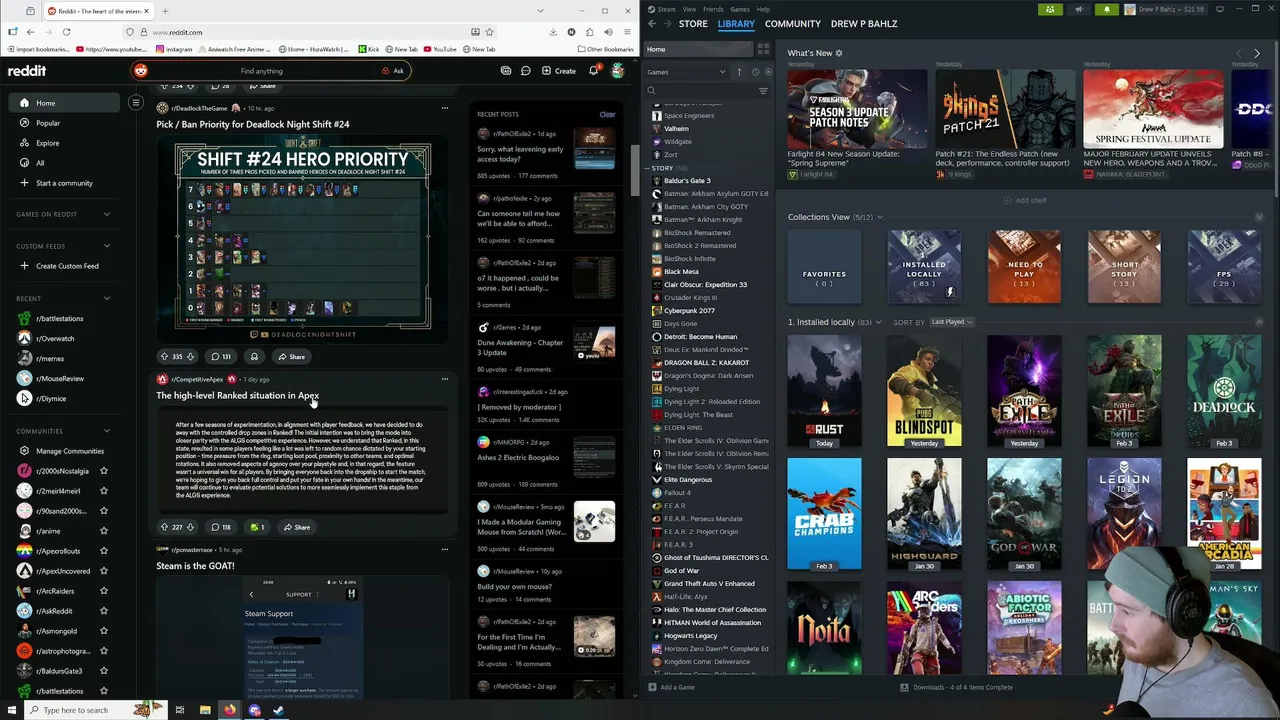Screen dimensions: 1280x720
Task: Go to Popular in Reddit sidebar
Action: 48,123
